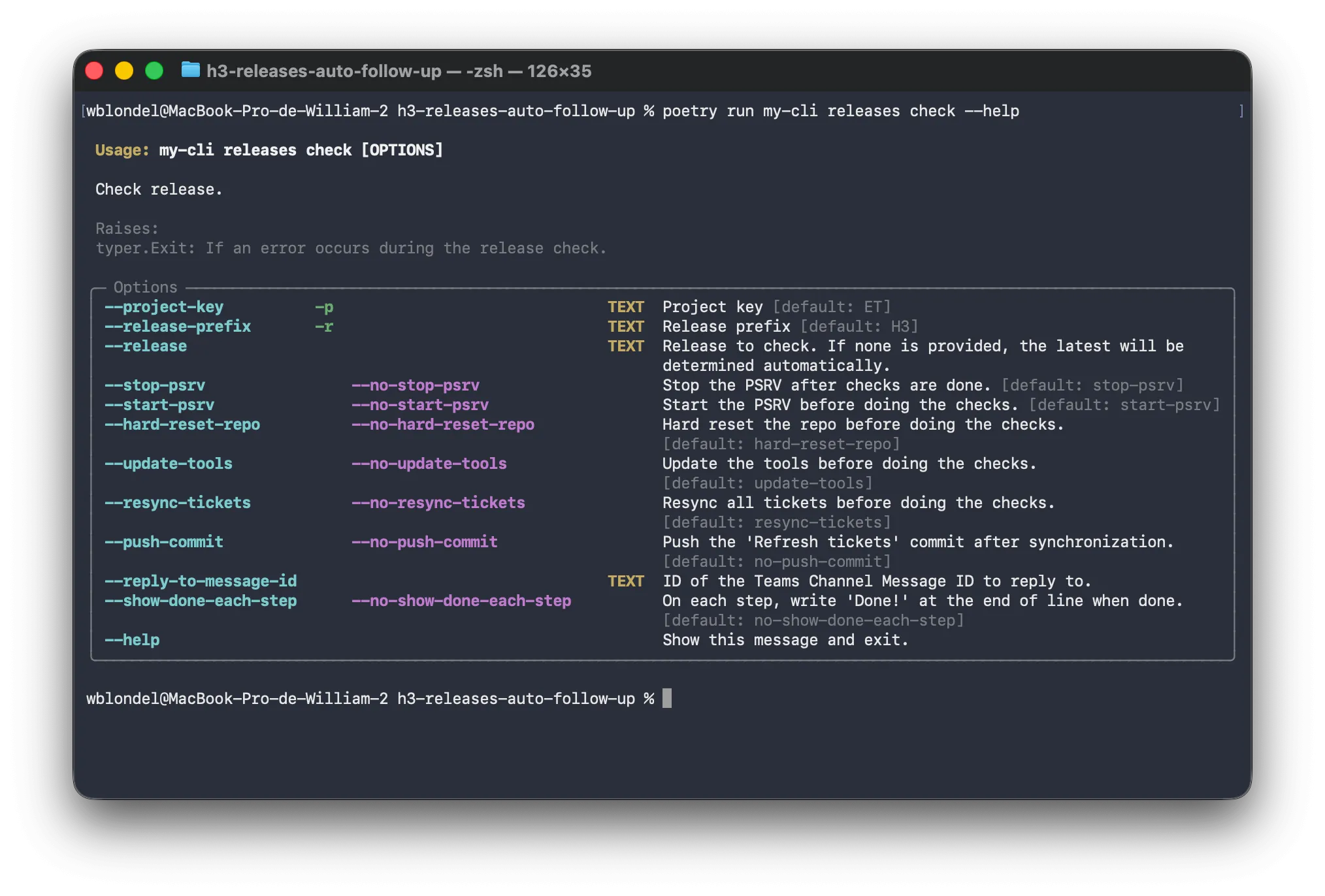Click the window title h3-releases-auto-follow-up
The image size is (1325, 896).
[324, 71]
